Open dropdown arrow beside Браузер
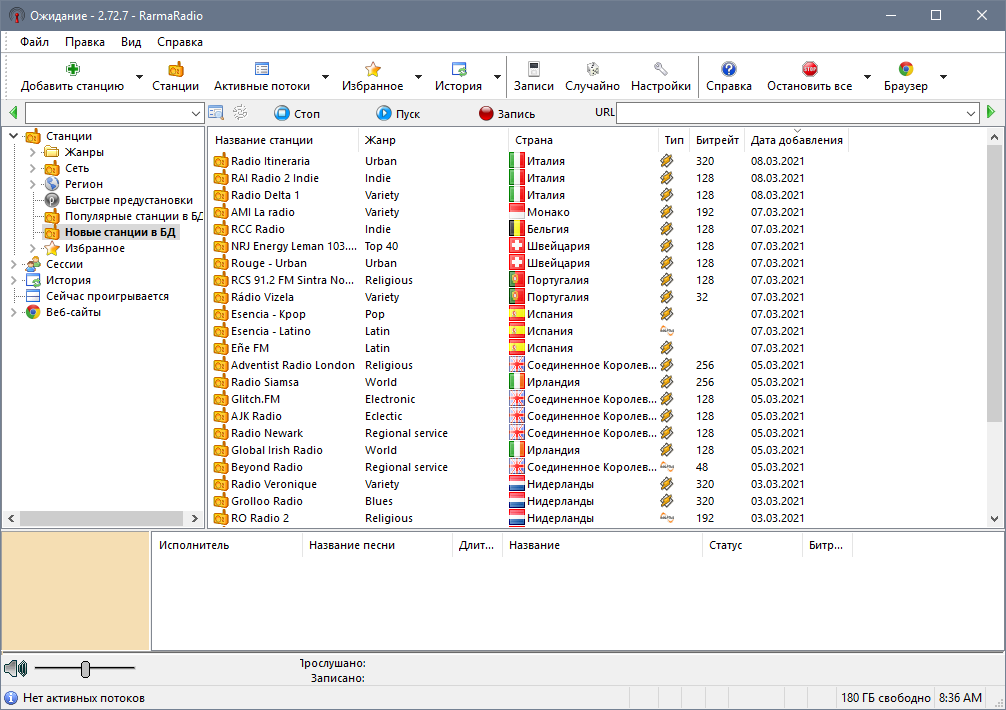This screenshot has width=1006, height=710. 943,77
